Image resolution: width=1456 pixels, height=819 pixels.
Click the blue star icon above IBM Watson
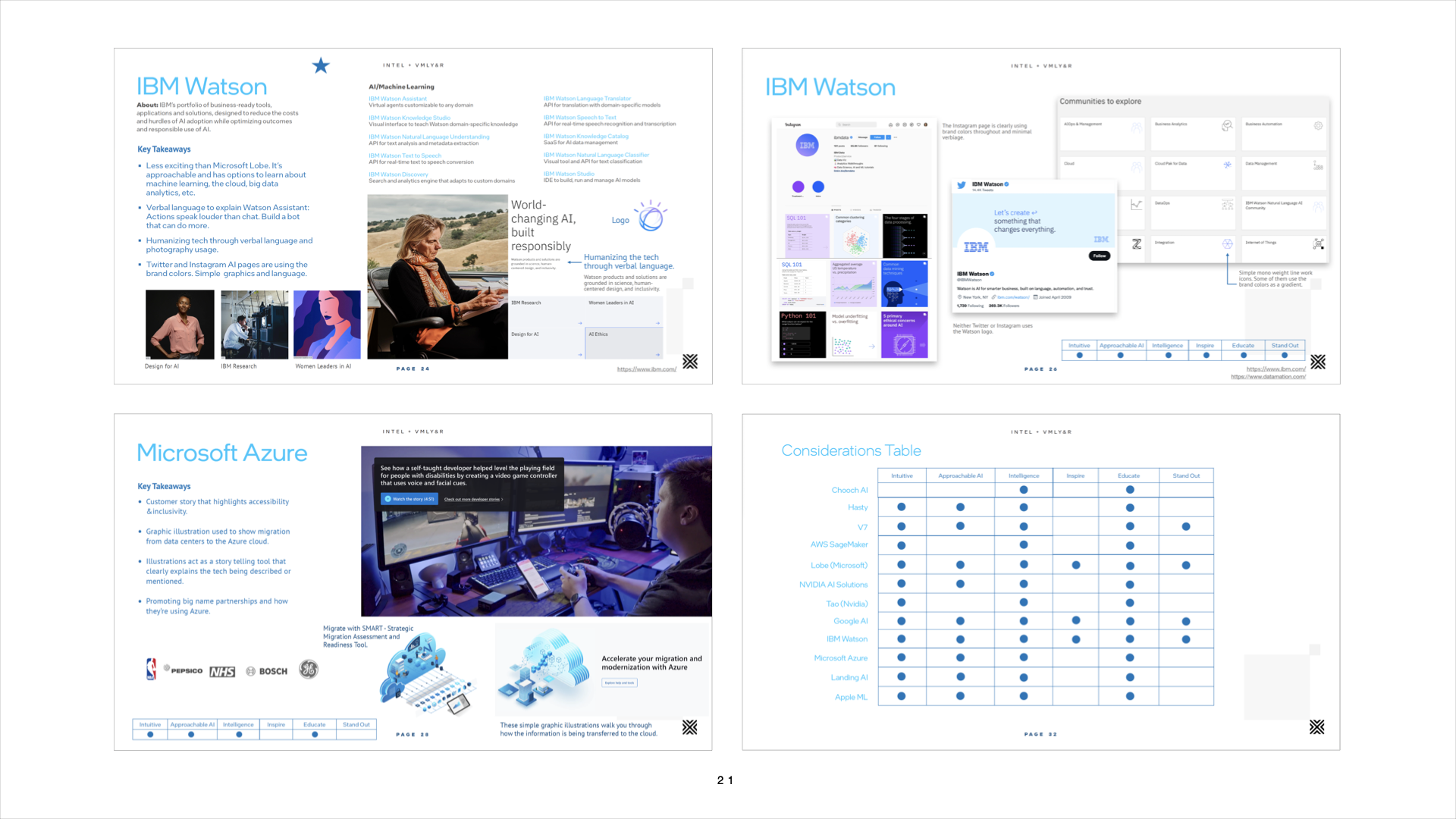pyautogui.click(x=321, y=66)
